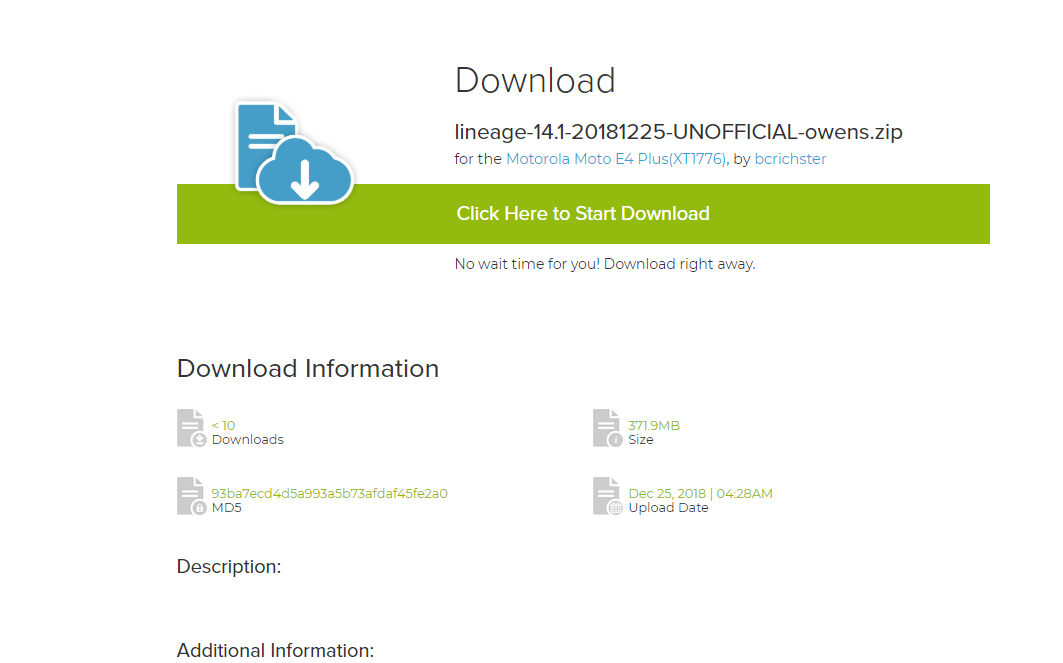Click the 'No wait time for you' message
The height and width of the screenshot is (663, 1063).
(605, 264)
